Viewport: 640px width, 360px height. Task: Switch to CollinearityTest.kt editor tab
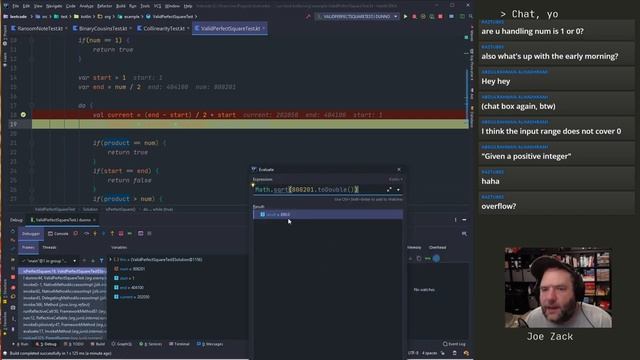[163, 29]
